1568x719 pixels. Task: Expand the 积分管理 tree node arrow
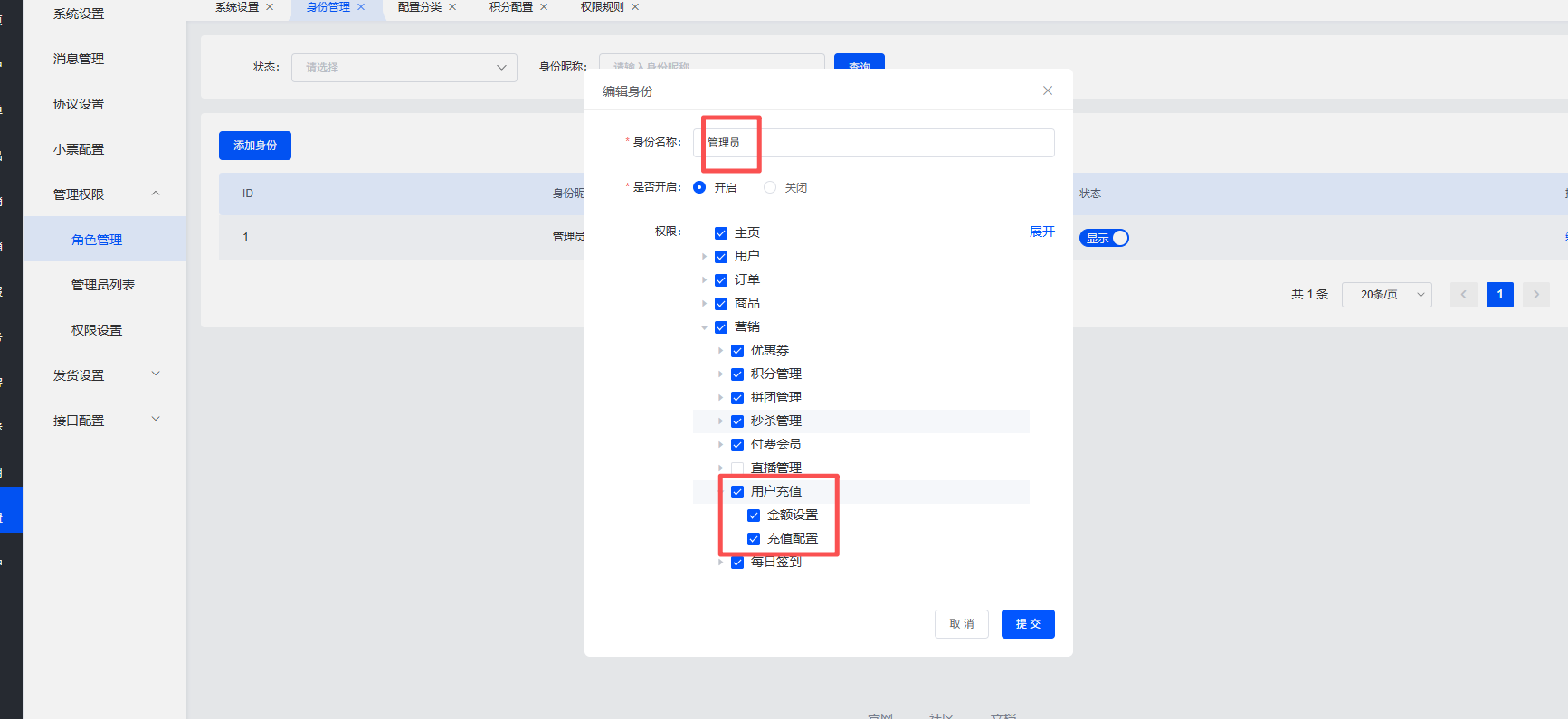[721, 374]
